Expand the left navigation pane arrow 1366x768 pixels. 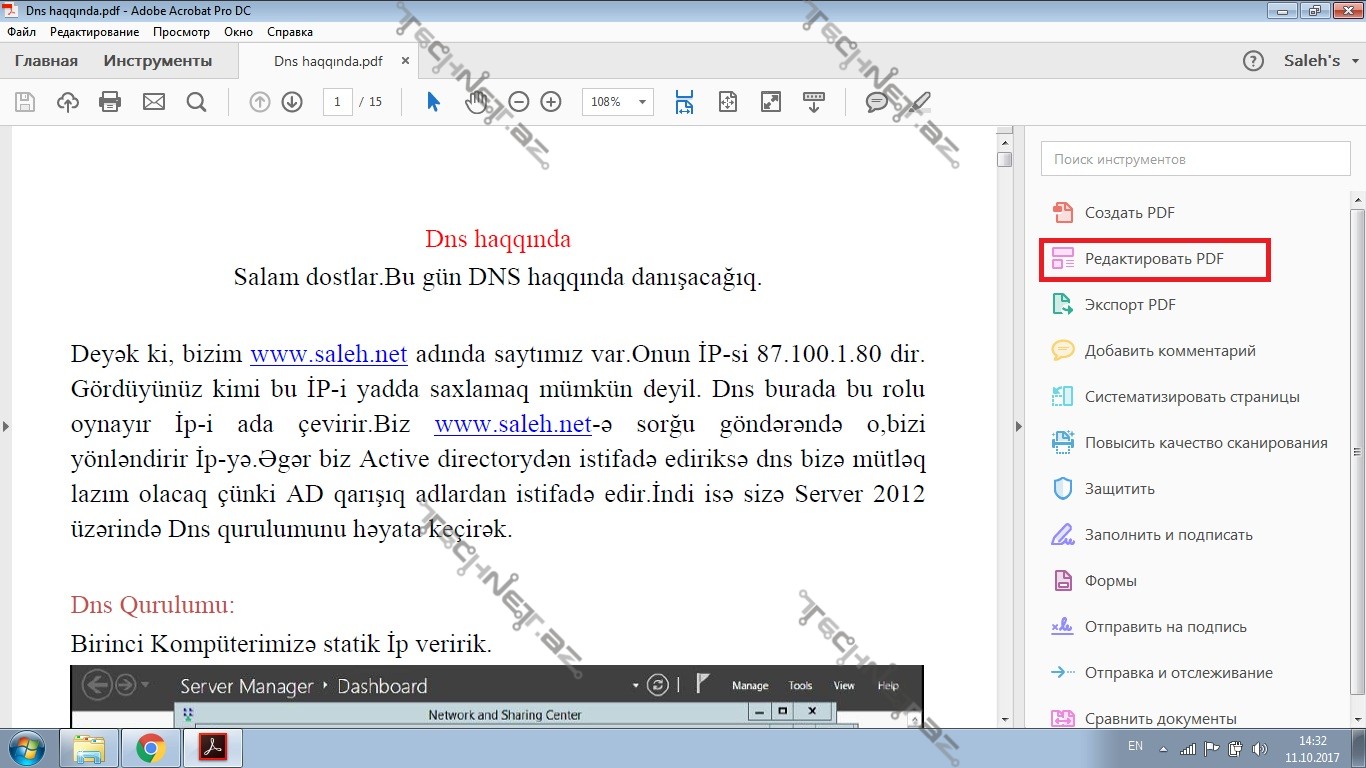(6, 427)
